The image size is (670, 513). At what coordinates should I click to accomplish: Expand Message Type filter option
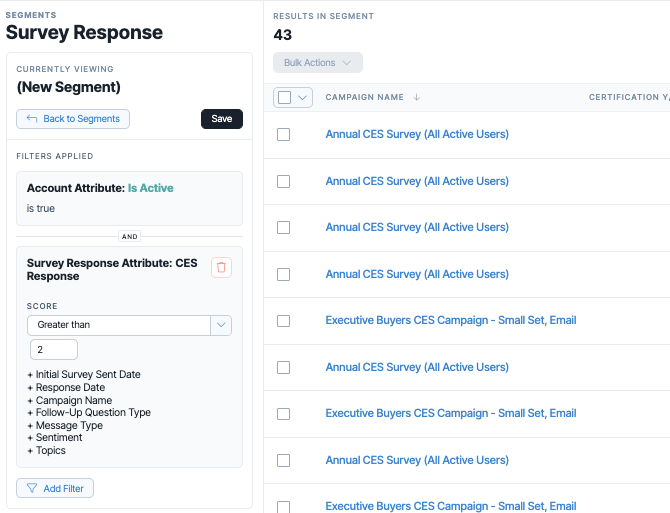[65, 425]
